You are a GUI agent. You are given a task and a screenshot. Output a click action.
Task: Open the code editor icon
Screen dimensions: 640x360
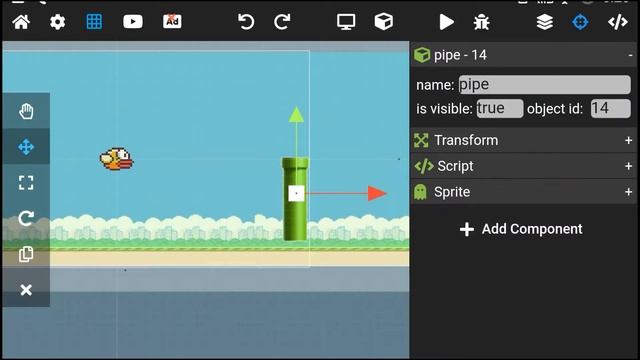click(618, 22)
